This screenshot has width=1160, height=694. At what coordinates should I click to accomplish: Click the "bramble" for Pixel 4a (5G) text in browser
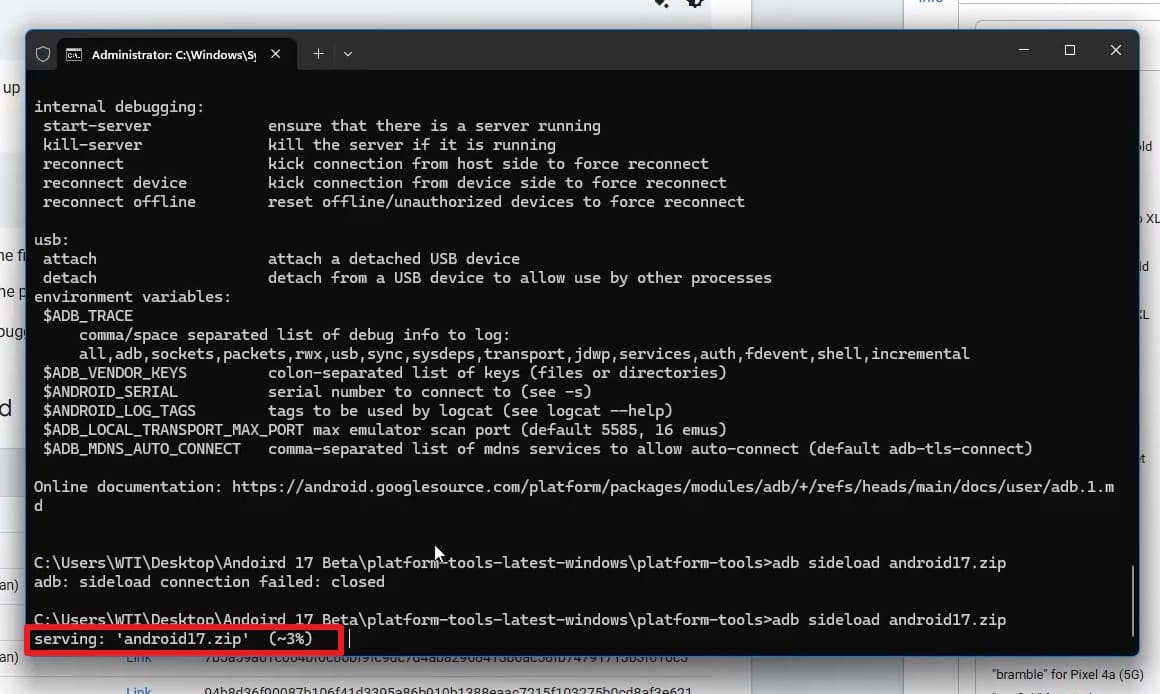pyautogui.click(x=1067, y=675)
